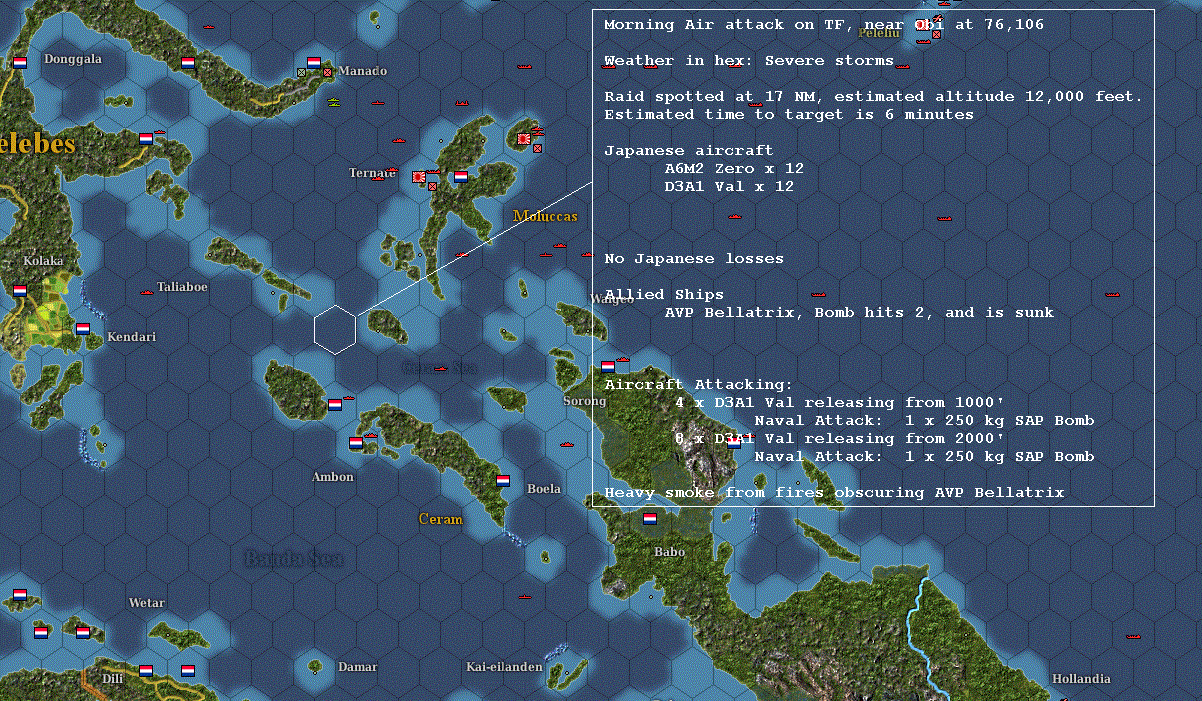
Task: Click the red marker below Ternate's Japanese flag
Action: click(x=432, y=186)
